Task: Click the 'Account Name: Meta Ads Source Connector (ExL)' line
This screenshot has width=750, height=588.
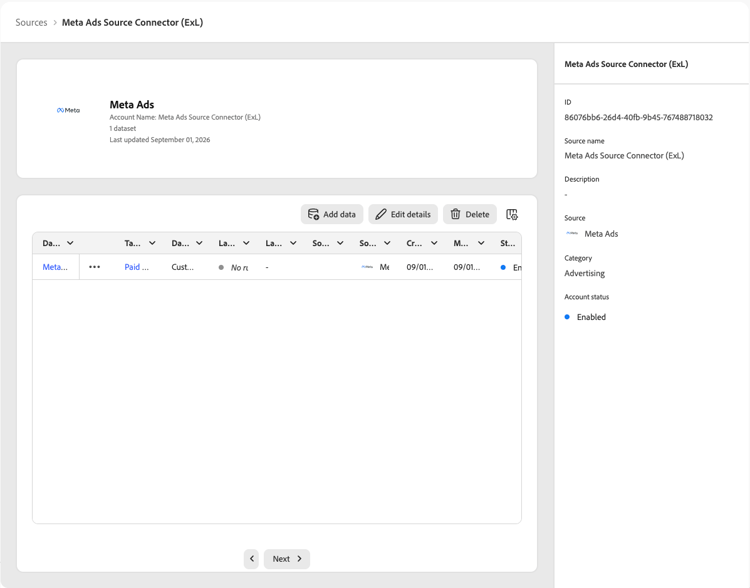Action: tap(185, 117)
